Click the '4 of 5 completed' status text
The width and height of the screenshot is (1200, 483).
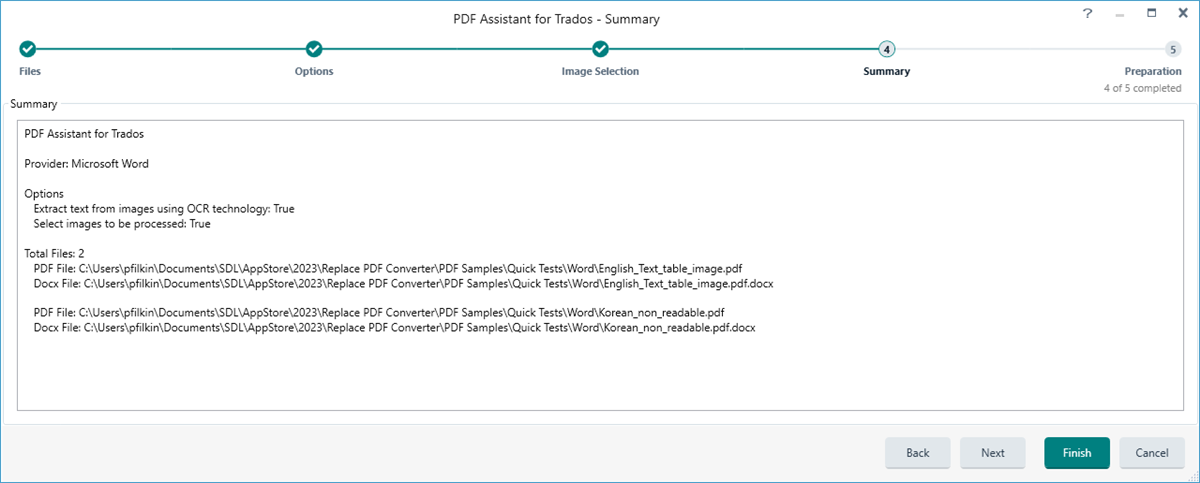1142,88
